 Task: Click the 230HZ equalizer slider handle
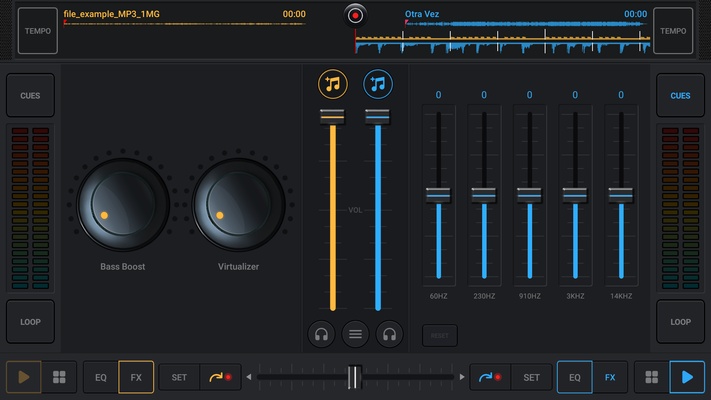click(484, 195)
